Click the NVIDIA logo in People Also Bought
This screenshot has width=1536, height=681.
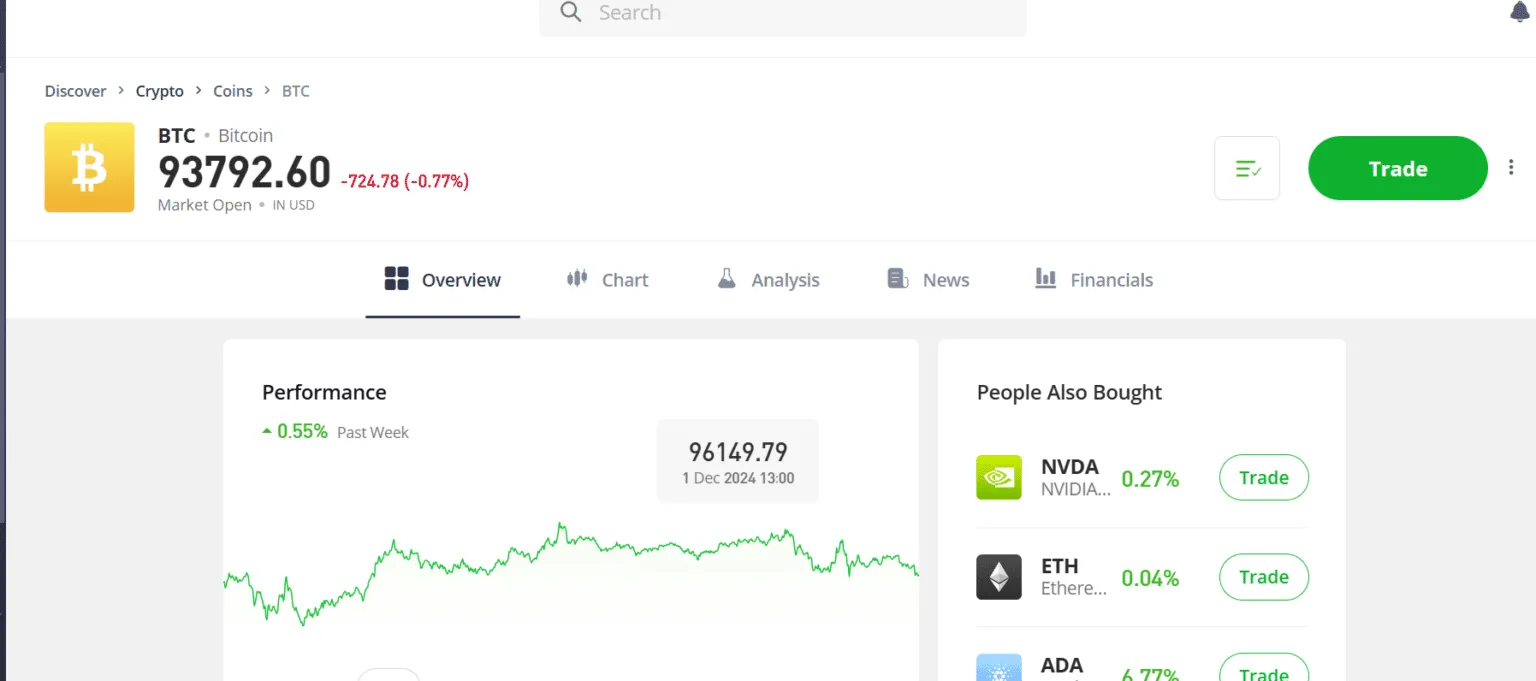coord(998,477)
